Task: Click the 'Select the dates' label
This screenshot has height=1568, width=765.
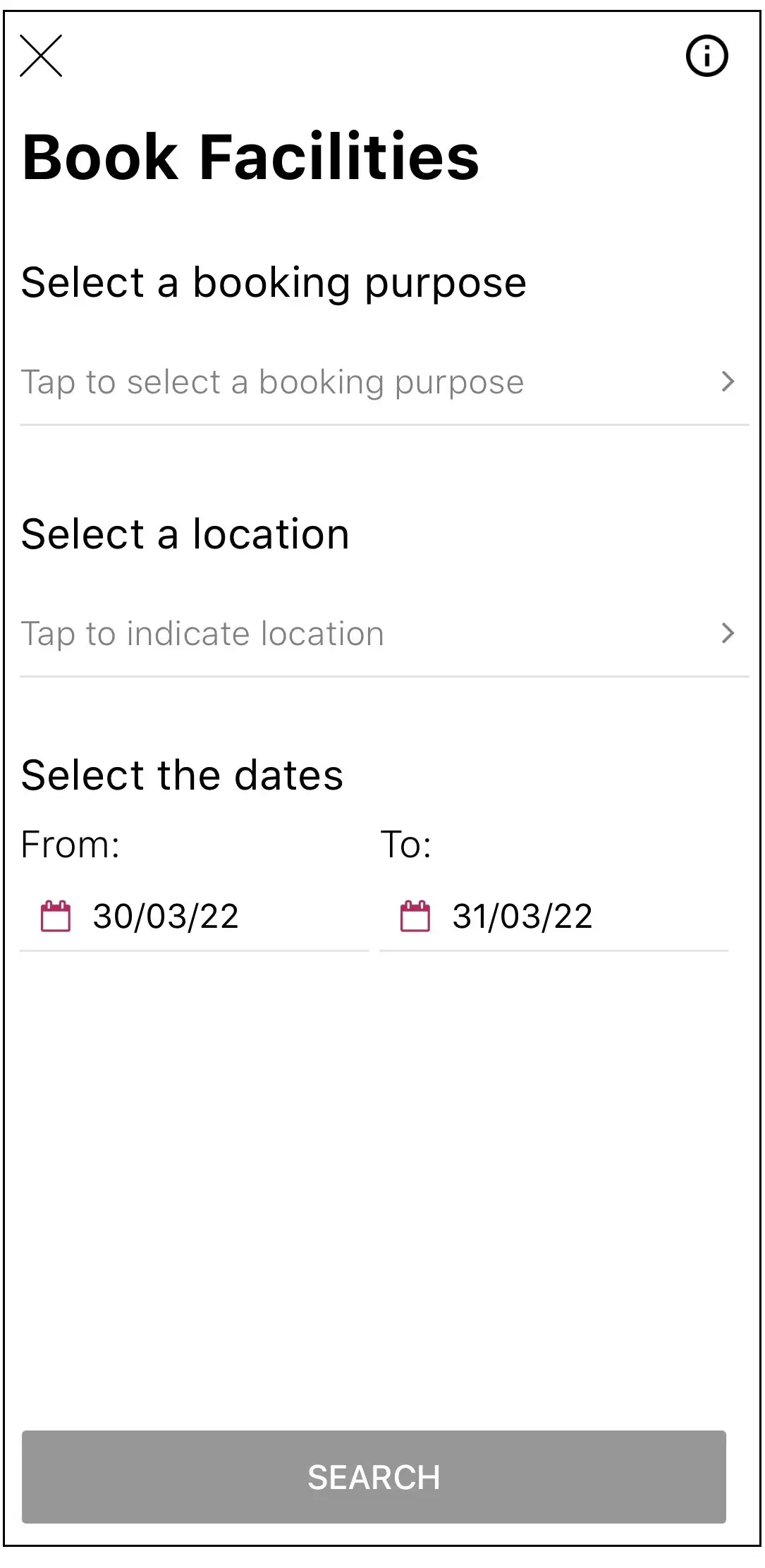Action: [x=182, y=775]
